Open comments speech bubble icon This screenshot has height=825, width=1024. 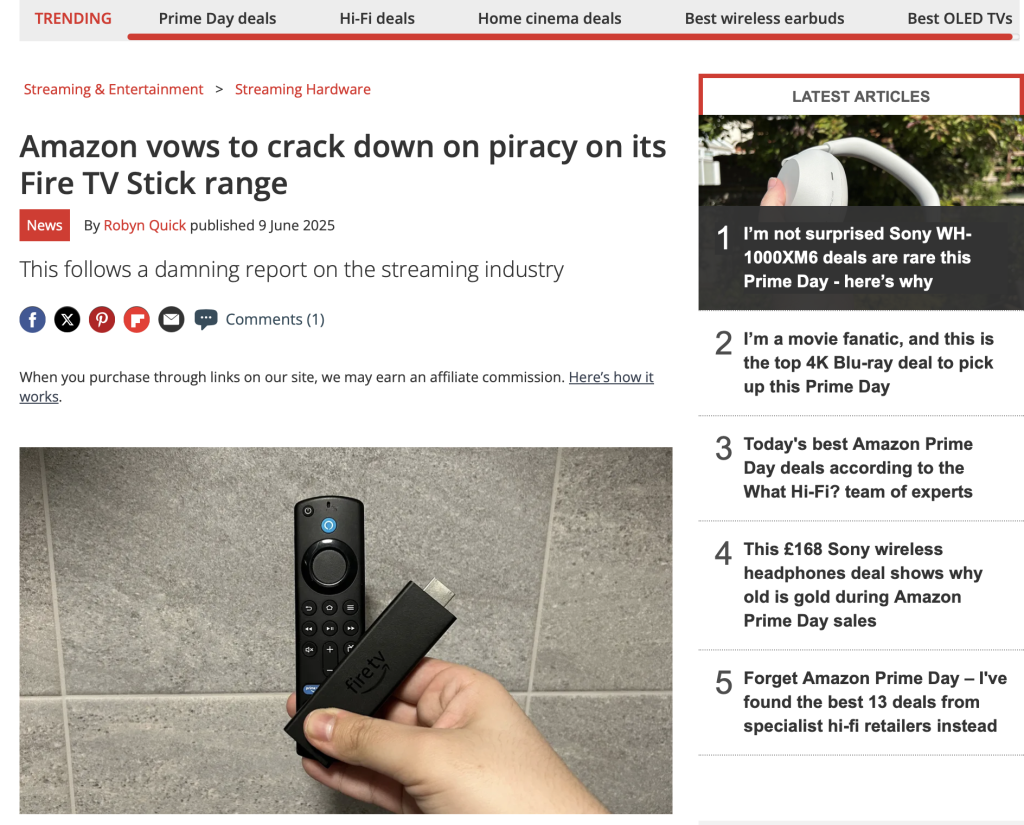[206, 319]
